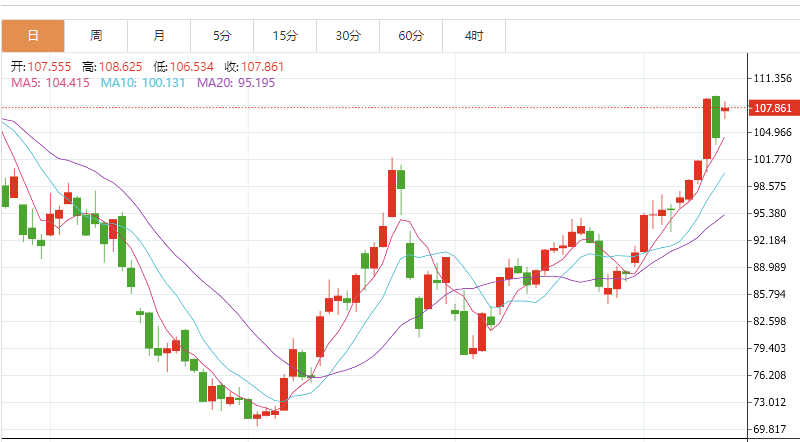Switch to the 4时 four-hour tab

[x=474, y=36]
